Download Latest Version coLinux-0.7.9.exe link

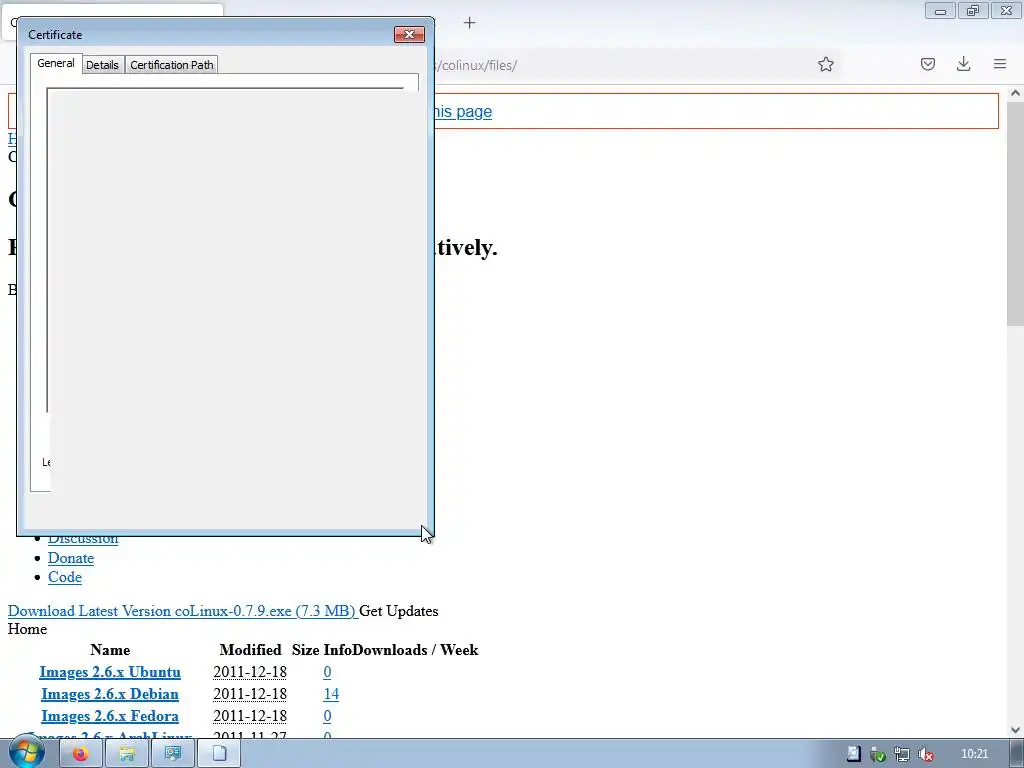(182, 611)
